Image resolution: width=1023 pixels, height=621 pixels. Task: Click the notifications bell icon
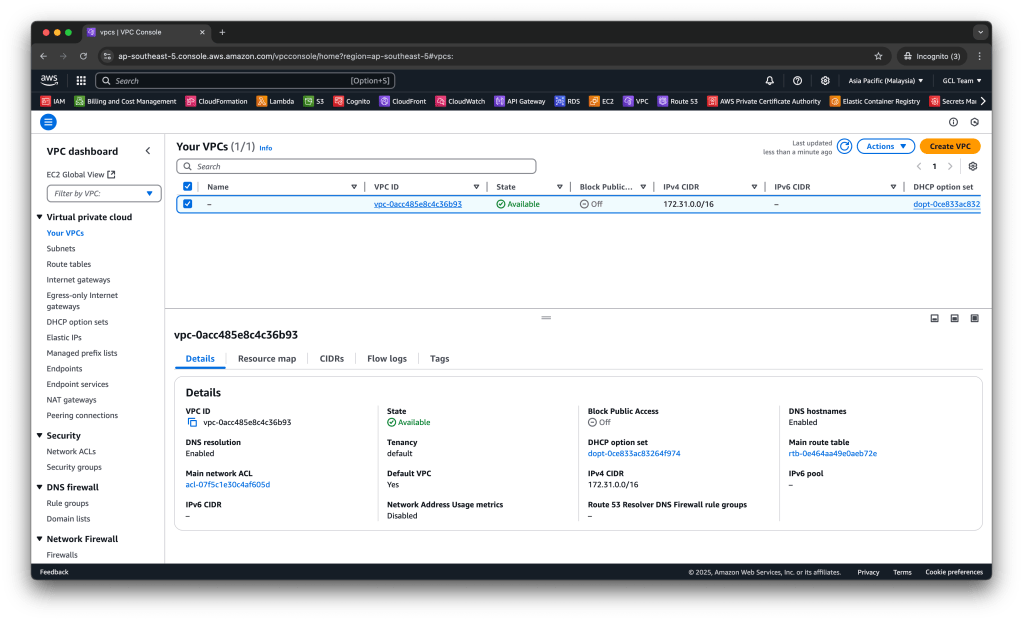pos(769,80)
